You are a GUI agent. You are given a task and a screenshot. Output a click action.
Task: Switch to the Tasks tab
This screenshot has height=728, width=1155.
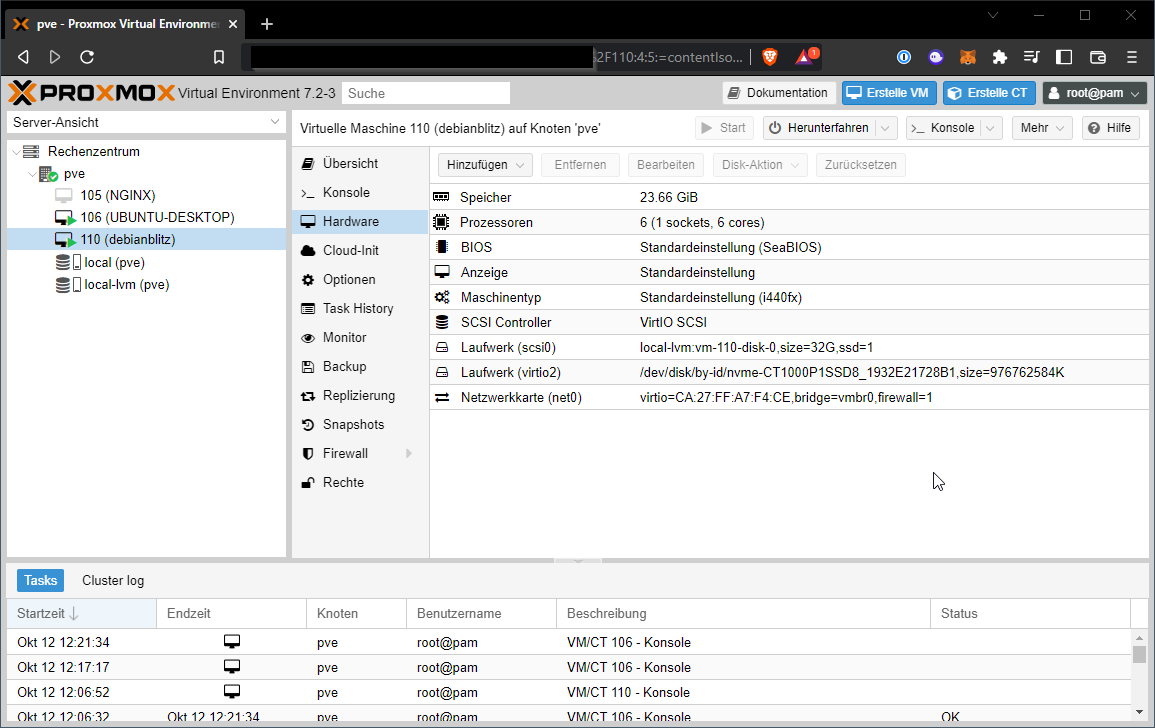tap(40, 580)
